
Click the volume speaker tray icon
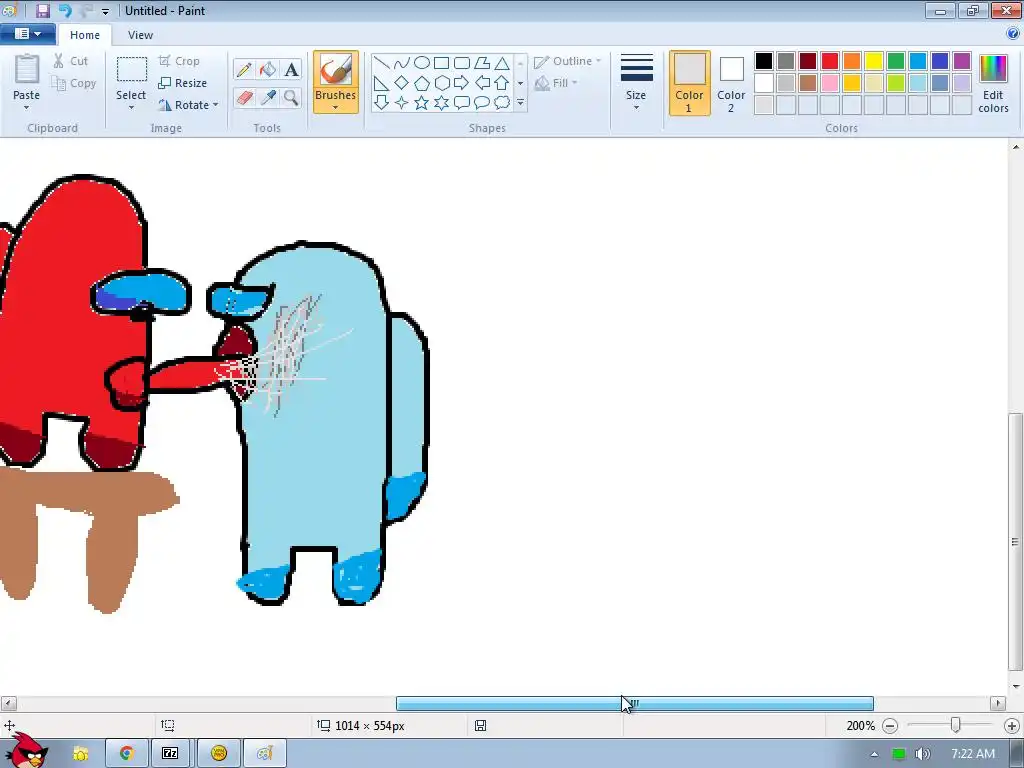922,754
